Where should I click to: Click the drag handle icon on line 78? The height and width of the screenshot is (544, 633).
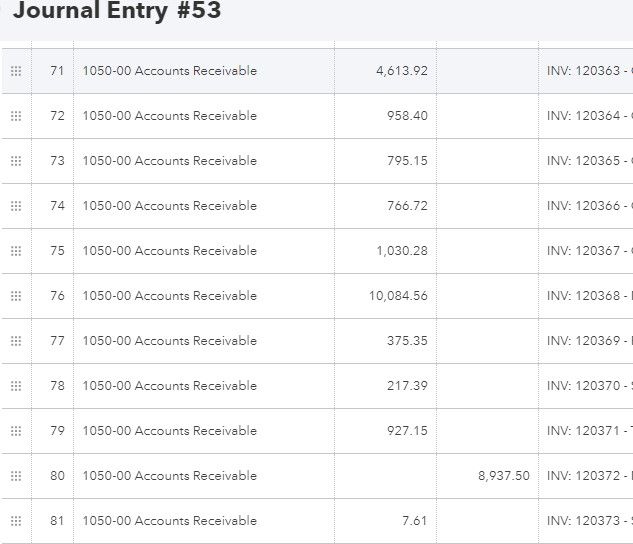(16, 386)
